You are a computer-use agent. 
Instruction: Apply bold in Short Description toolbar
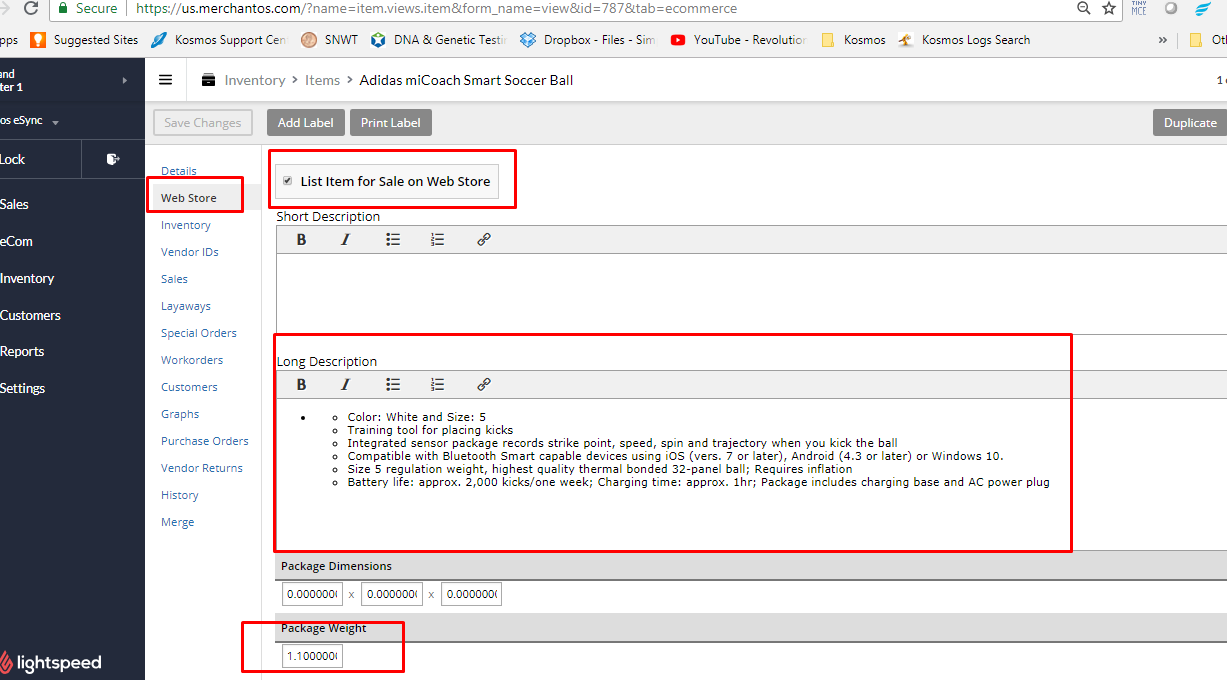(301, 240)
